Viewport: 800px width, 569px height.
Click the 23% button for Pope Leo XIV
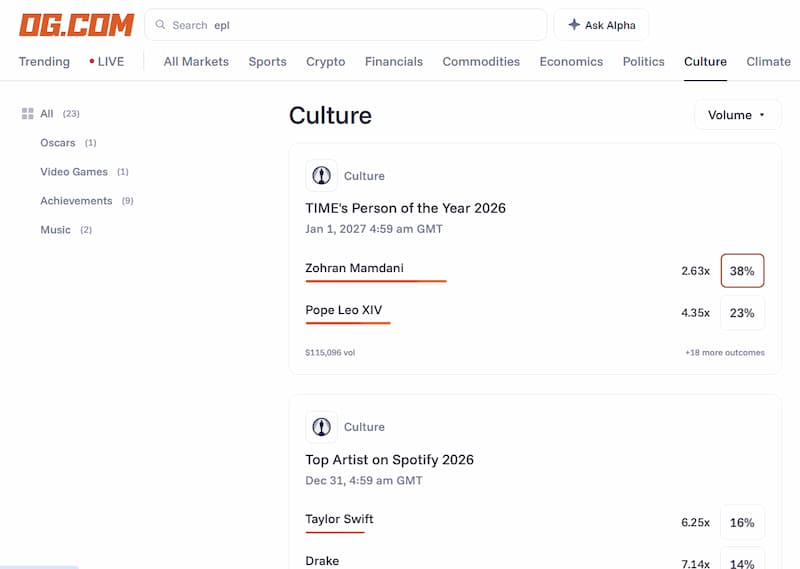pyautogui.click(x=742, y=313)
